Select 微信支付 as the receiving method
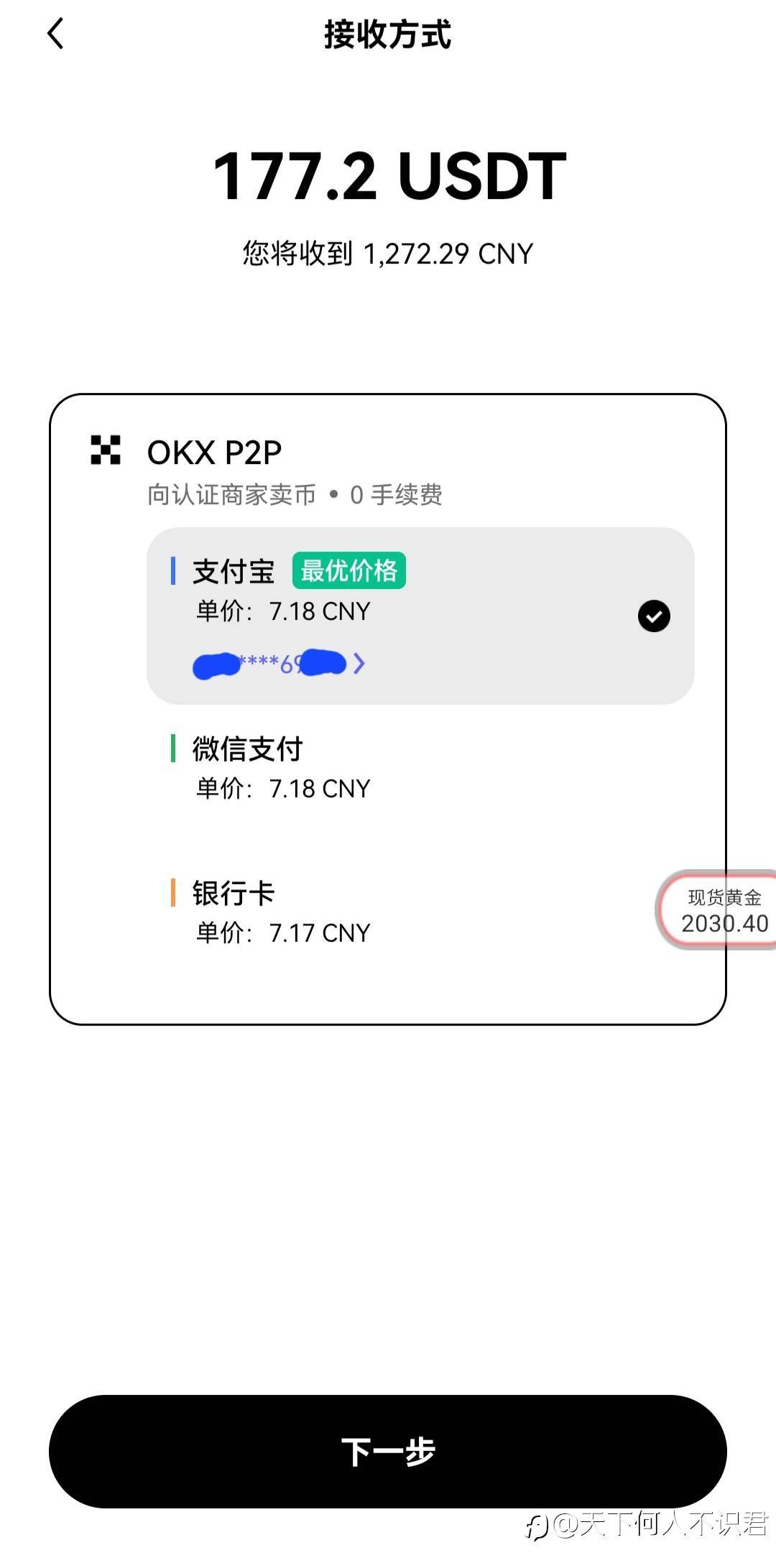 [x=248, y=749]
